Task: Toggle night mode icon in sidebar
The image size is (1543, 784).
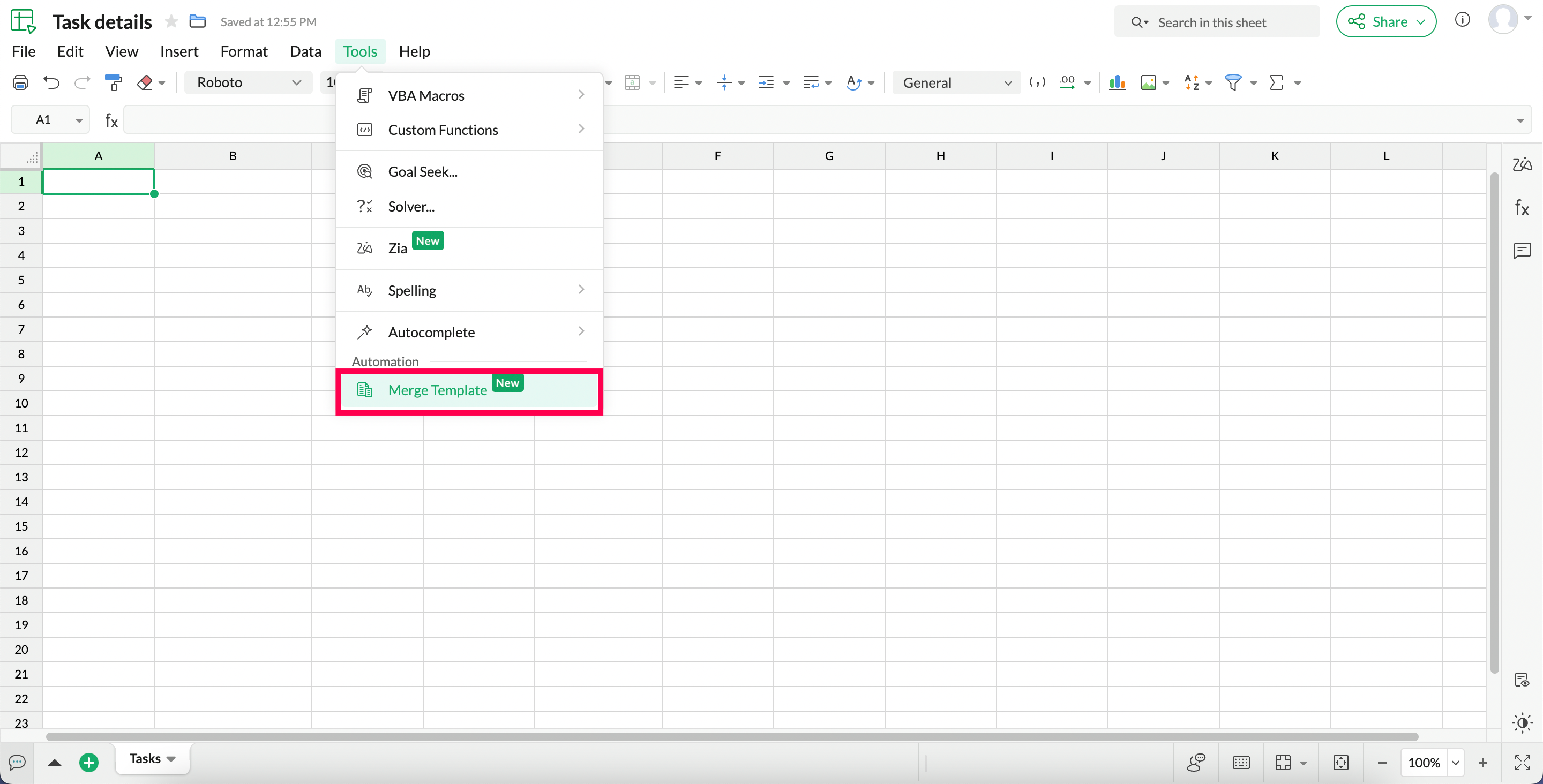Action: point(1522,723)
